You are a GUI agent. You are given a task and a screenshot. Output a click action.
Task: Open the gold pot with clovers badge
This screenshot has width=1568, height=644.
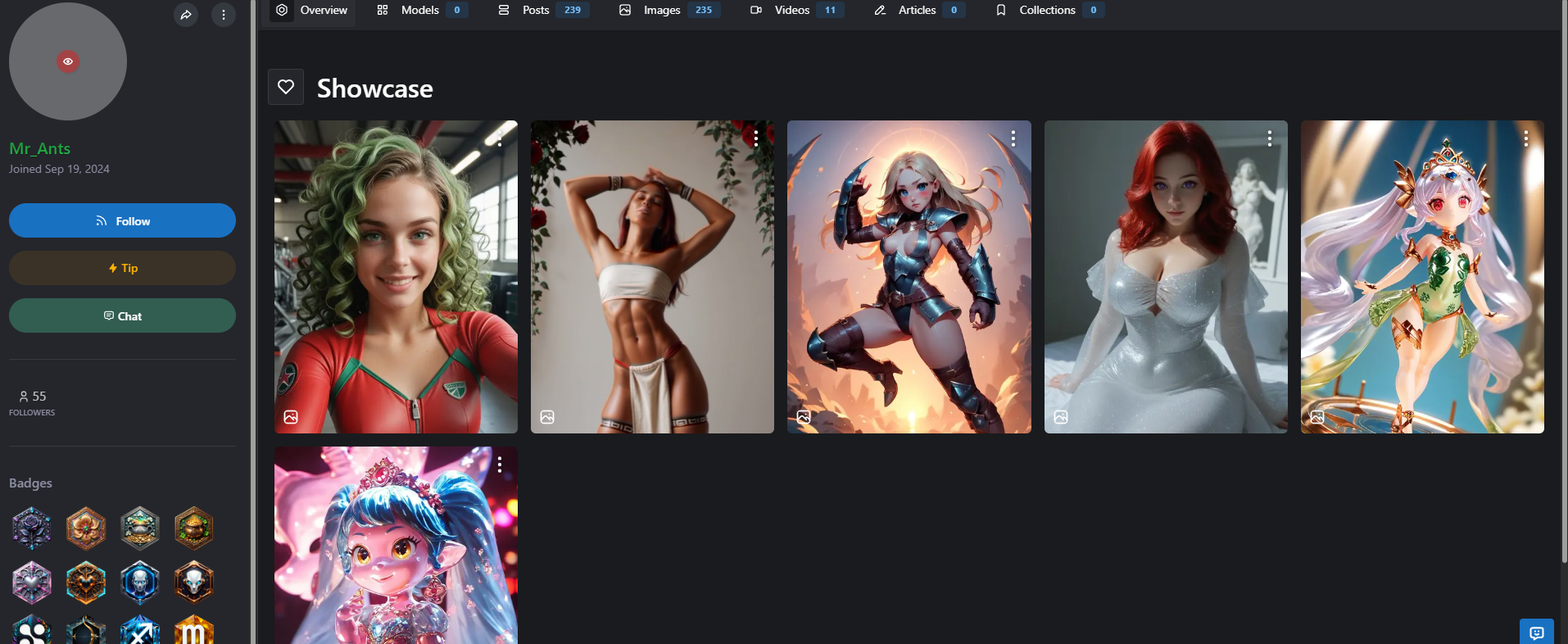point(194,528)
